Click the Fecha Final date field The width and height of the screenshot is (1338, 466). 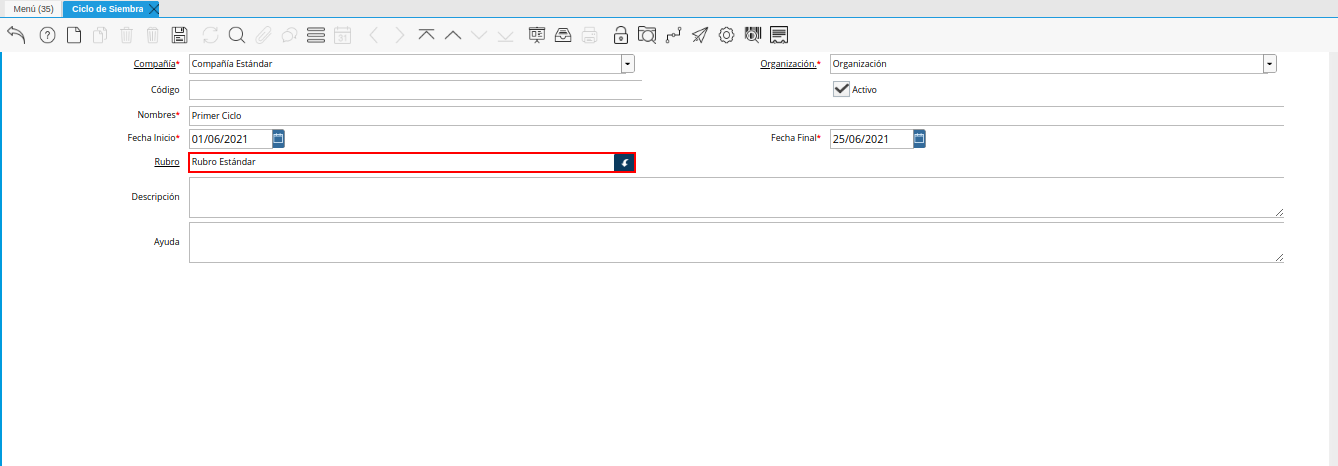(871, 139)
